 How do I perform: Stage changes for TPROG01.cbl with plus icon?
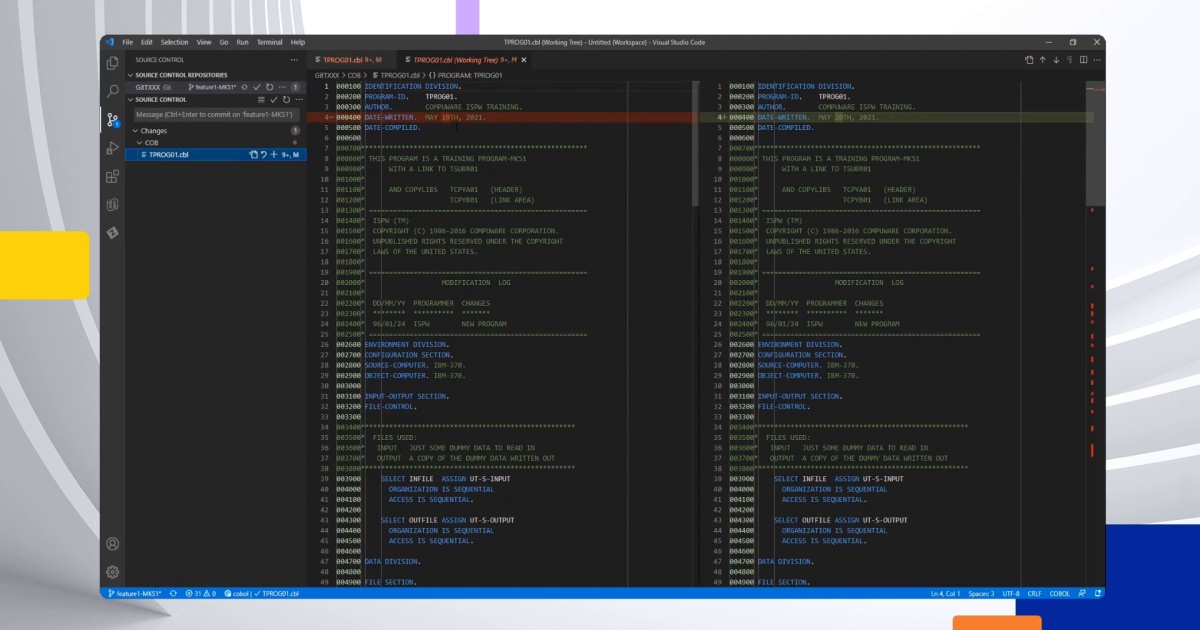pos(273,155)
